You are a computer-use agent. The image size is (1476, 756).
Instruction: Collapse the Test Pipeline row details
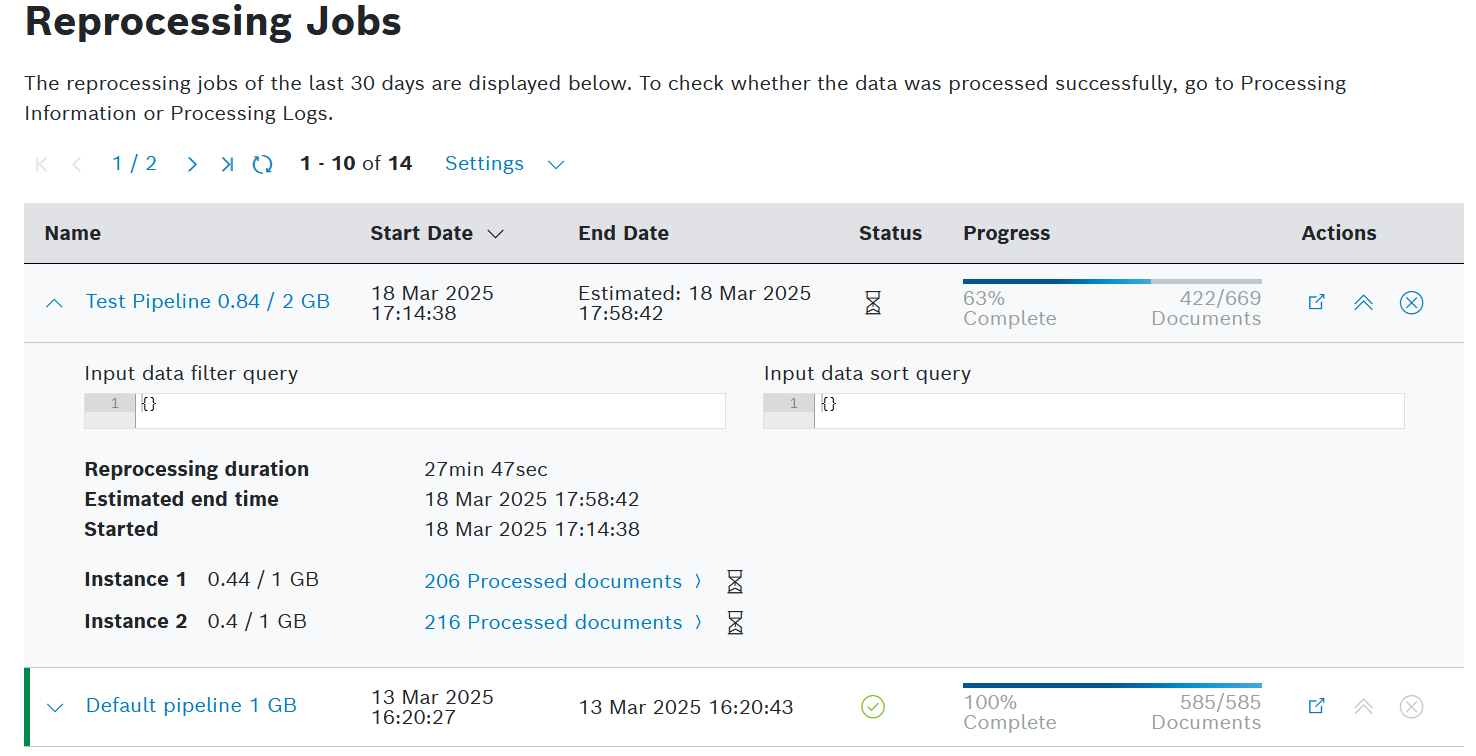(55, 303)
